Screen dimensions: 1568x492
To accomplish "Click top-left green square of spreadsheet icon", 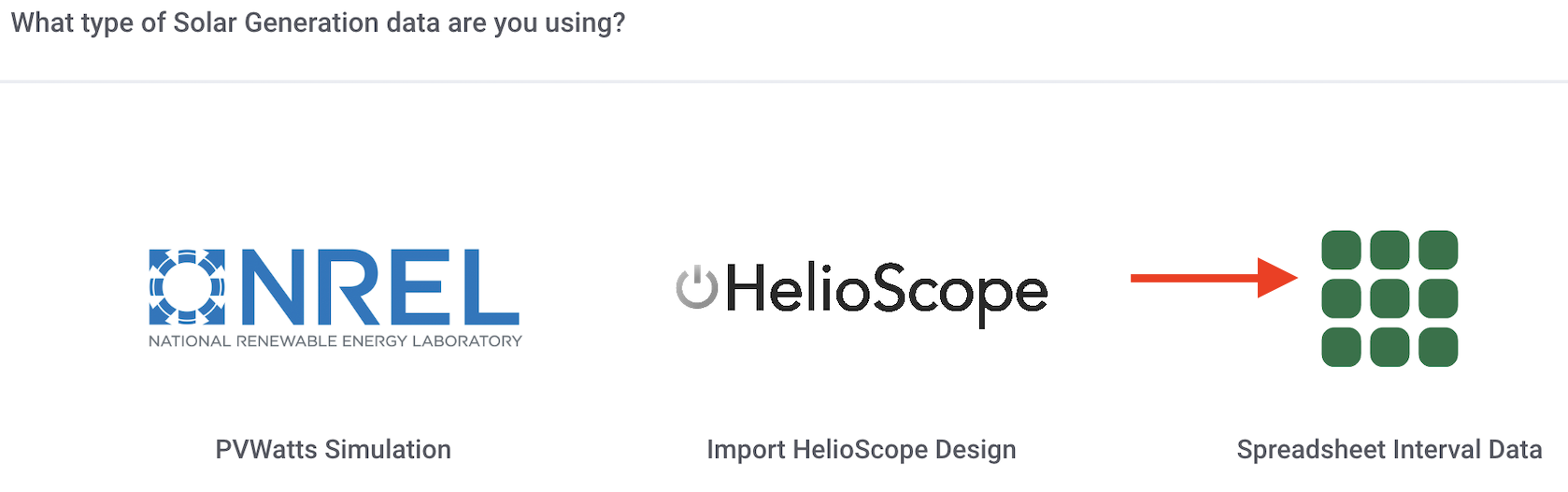I will click(x=1341, y=250).
